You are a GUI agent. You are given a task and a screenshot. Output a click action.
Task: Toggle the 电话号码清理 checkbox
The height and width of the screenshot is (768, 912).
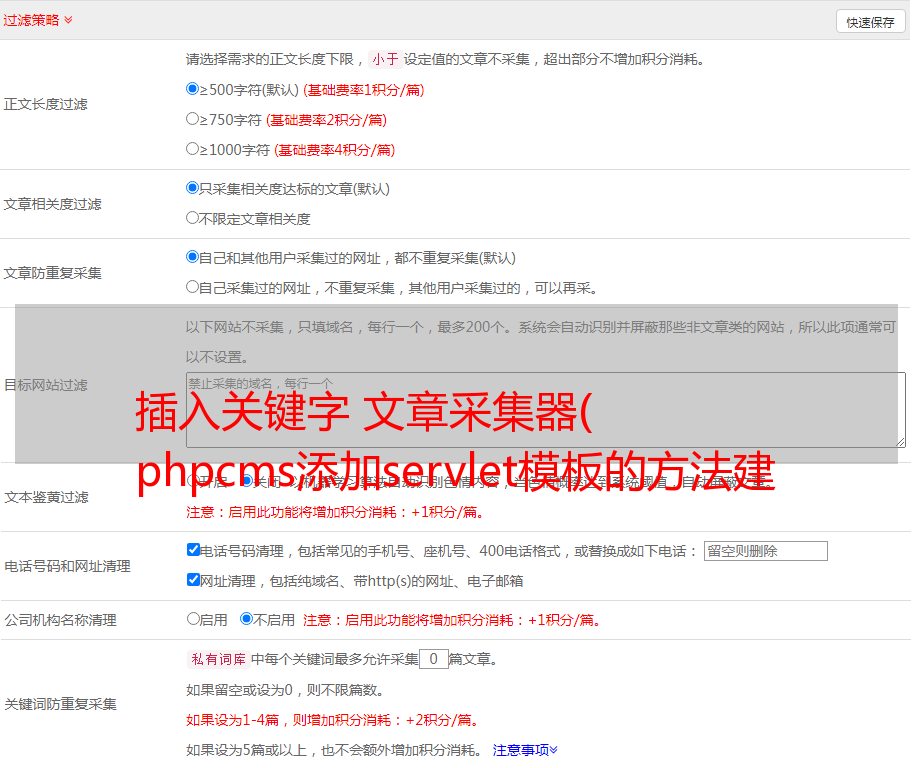pyautogui.click(x=194, y=550)
